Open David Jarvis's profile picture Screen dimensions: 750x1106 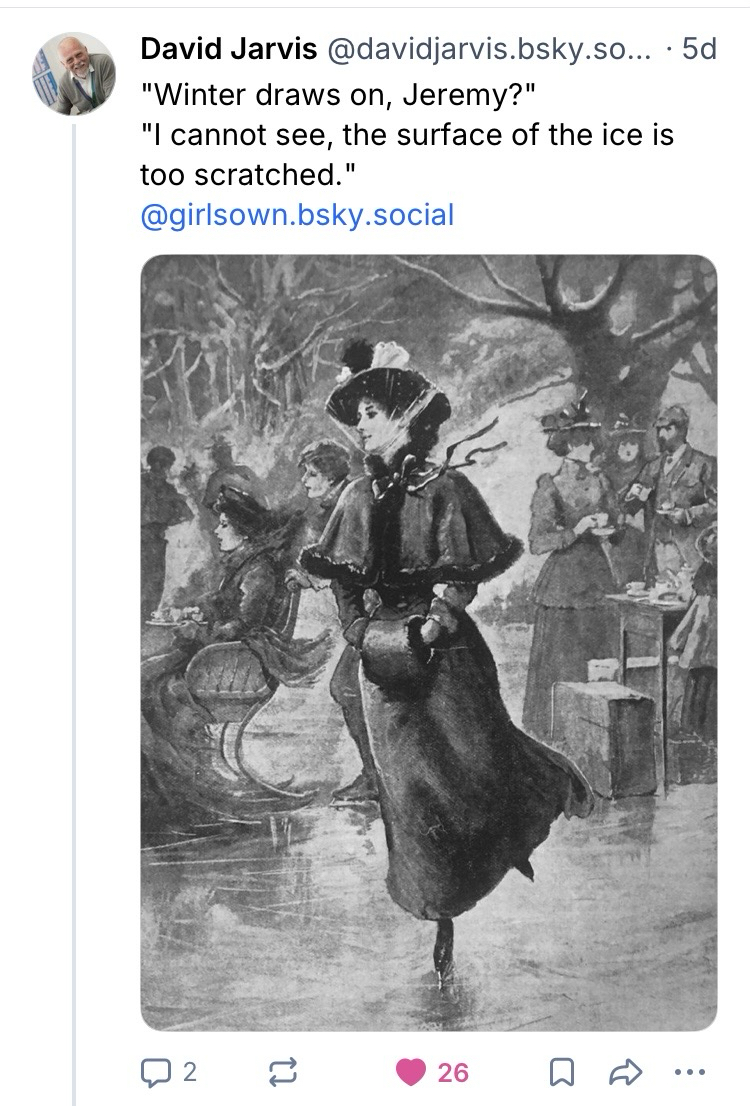point(73,73)
